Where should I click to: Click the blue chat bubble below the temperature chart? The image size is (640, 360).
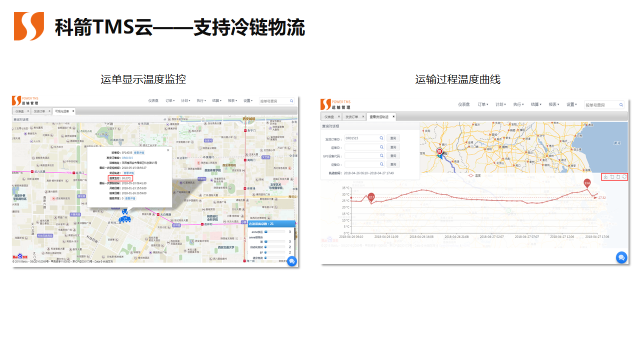[x=621, y=258]
